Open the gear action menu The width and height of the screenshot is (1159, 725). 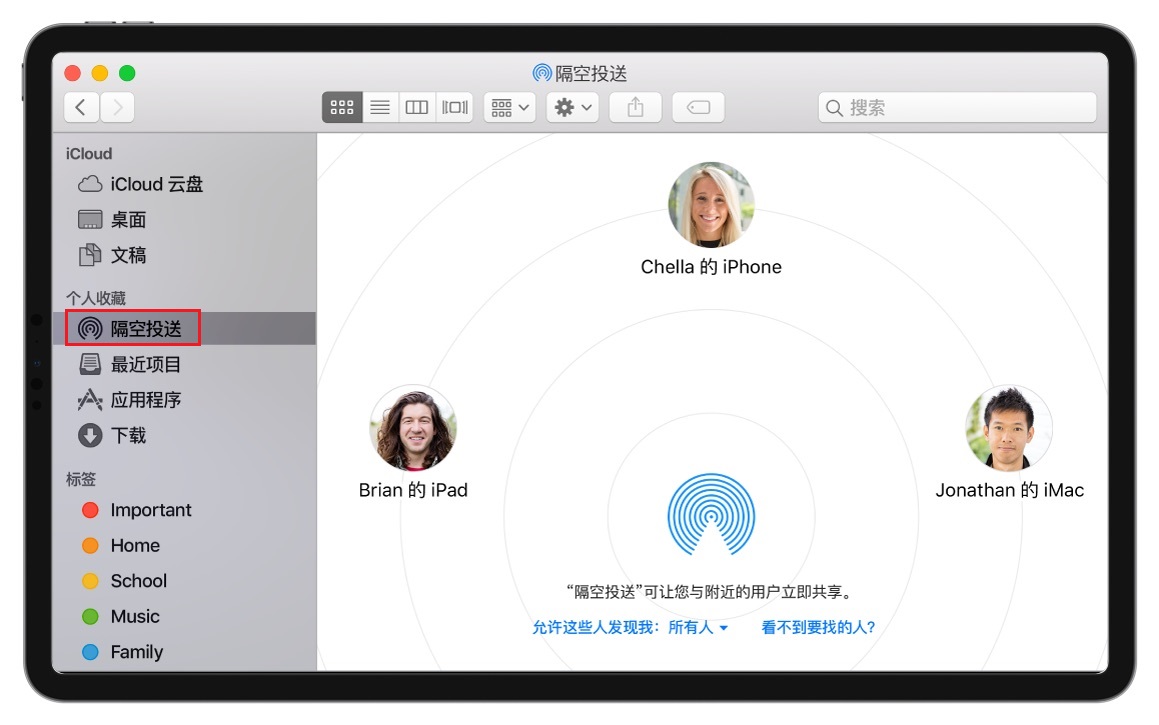tap(573, 108)
